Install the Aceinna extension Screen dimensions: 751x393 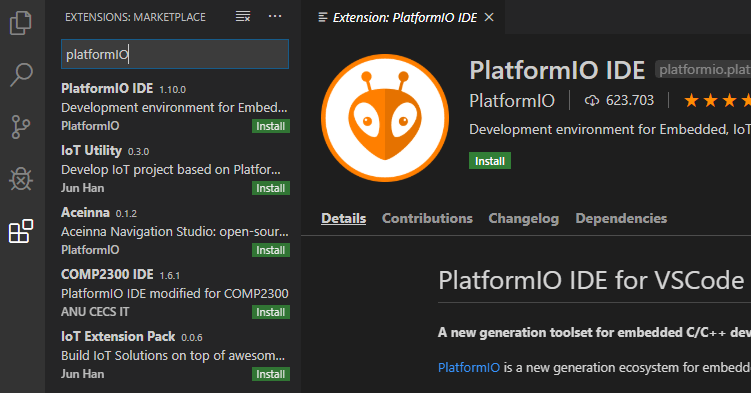[x=271, y=250]
